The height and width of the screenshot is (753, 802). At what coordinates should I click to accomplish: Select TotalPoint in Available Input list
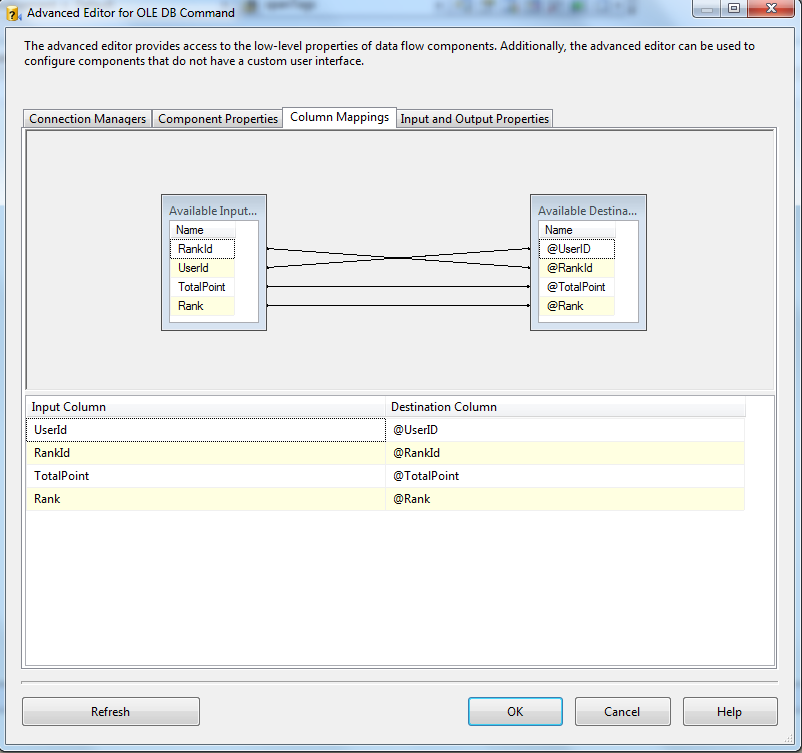203,287
